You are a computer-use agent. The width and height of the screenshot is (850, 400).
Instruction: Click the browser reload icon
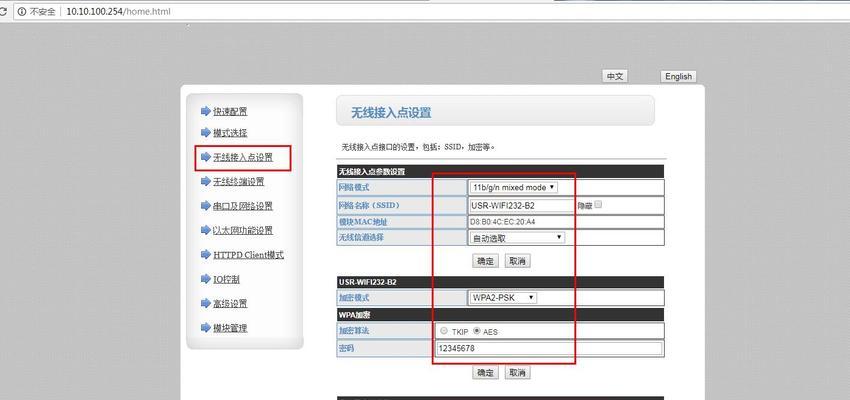pyautogui.click(x=3, y=11)
